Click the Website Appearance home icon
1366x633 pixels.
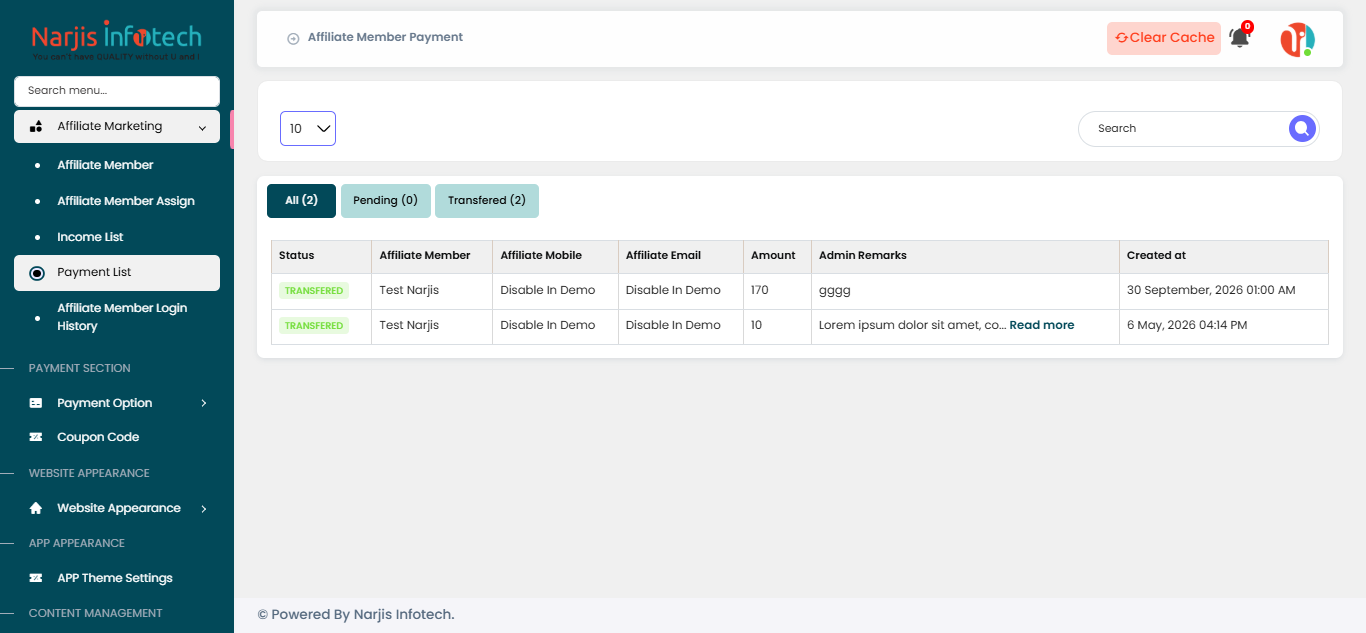tap(36, 508)
